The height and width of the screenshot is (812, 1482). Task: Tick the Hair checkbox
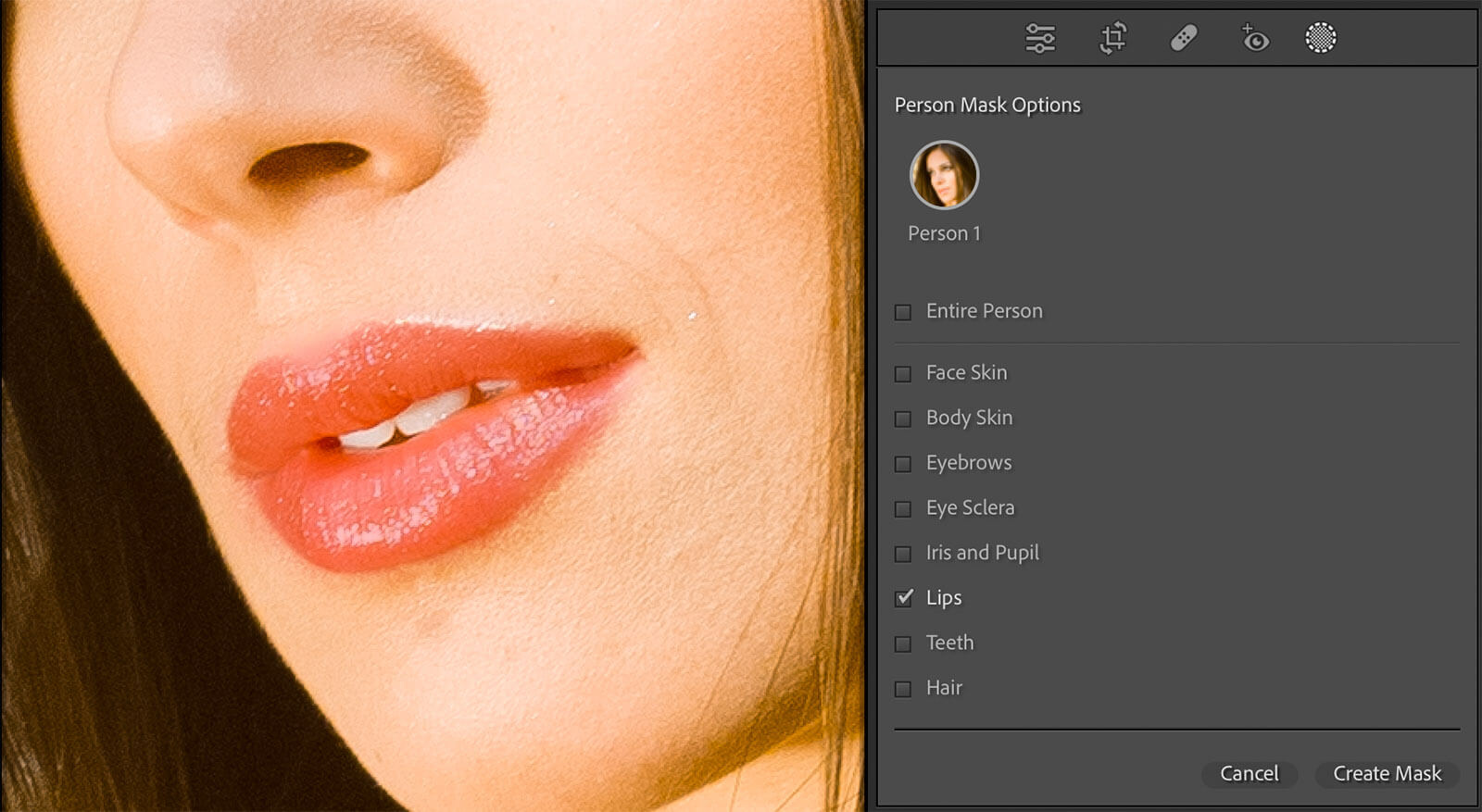coord(903,689)
